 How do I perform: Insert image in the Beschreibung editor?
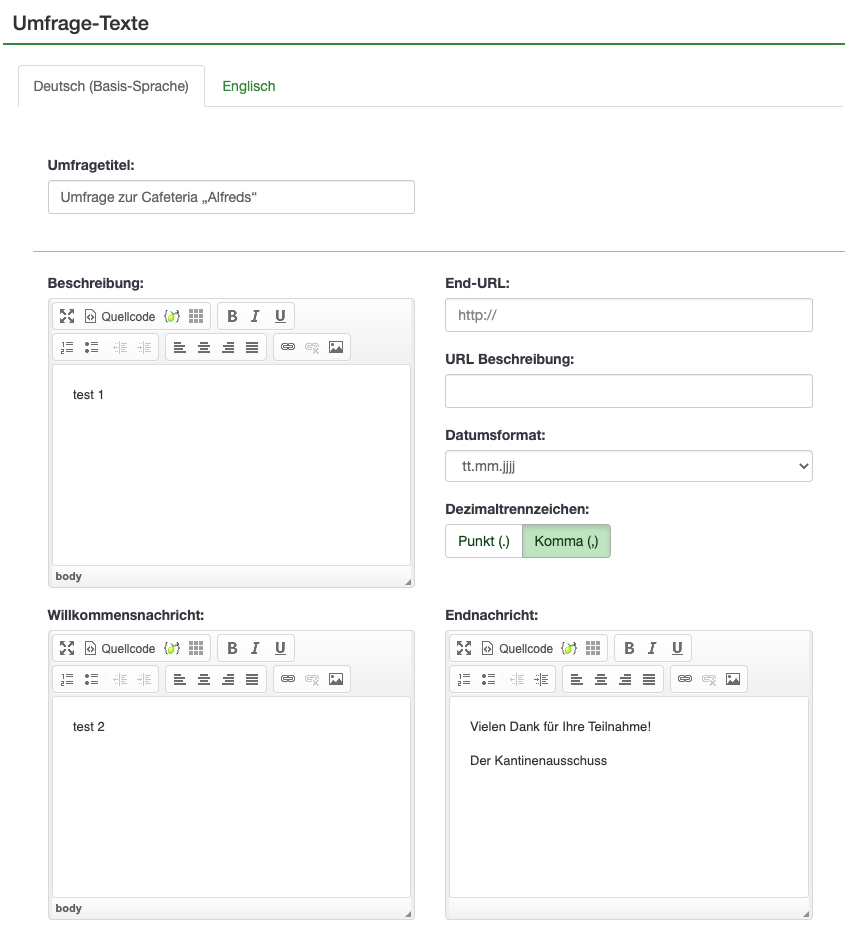[x=336, y=347]
